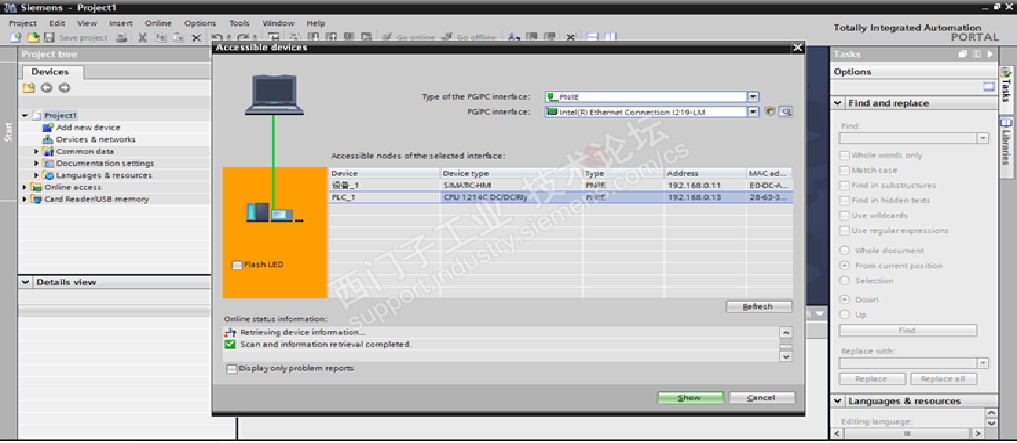Collapse the Find and replace section
This screenshot has width=1017, height=443.
838,103
